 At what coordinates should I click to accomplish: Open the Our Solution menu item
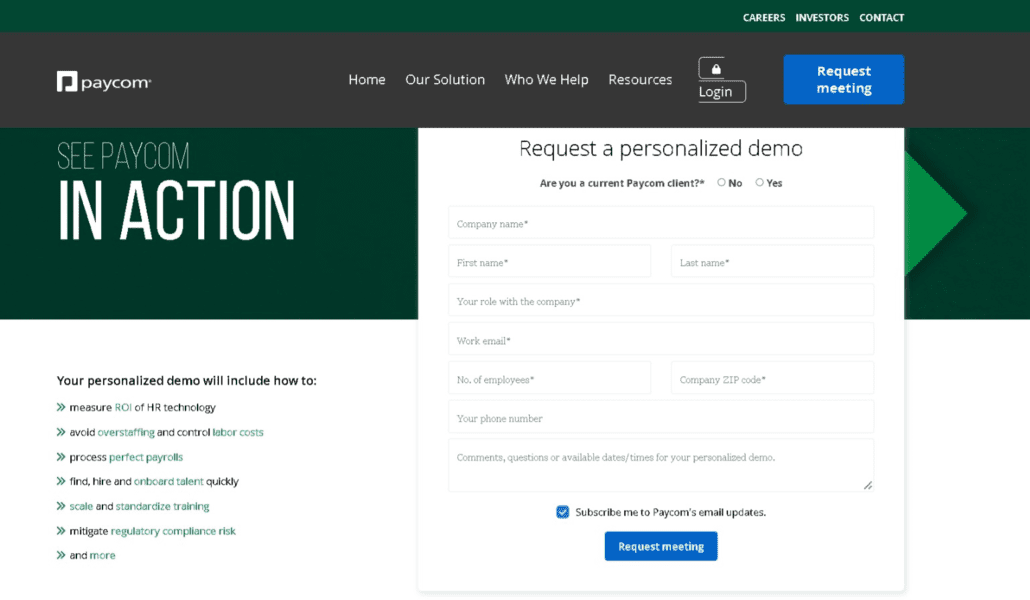pyautogui.click(x=445, y=80)
